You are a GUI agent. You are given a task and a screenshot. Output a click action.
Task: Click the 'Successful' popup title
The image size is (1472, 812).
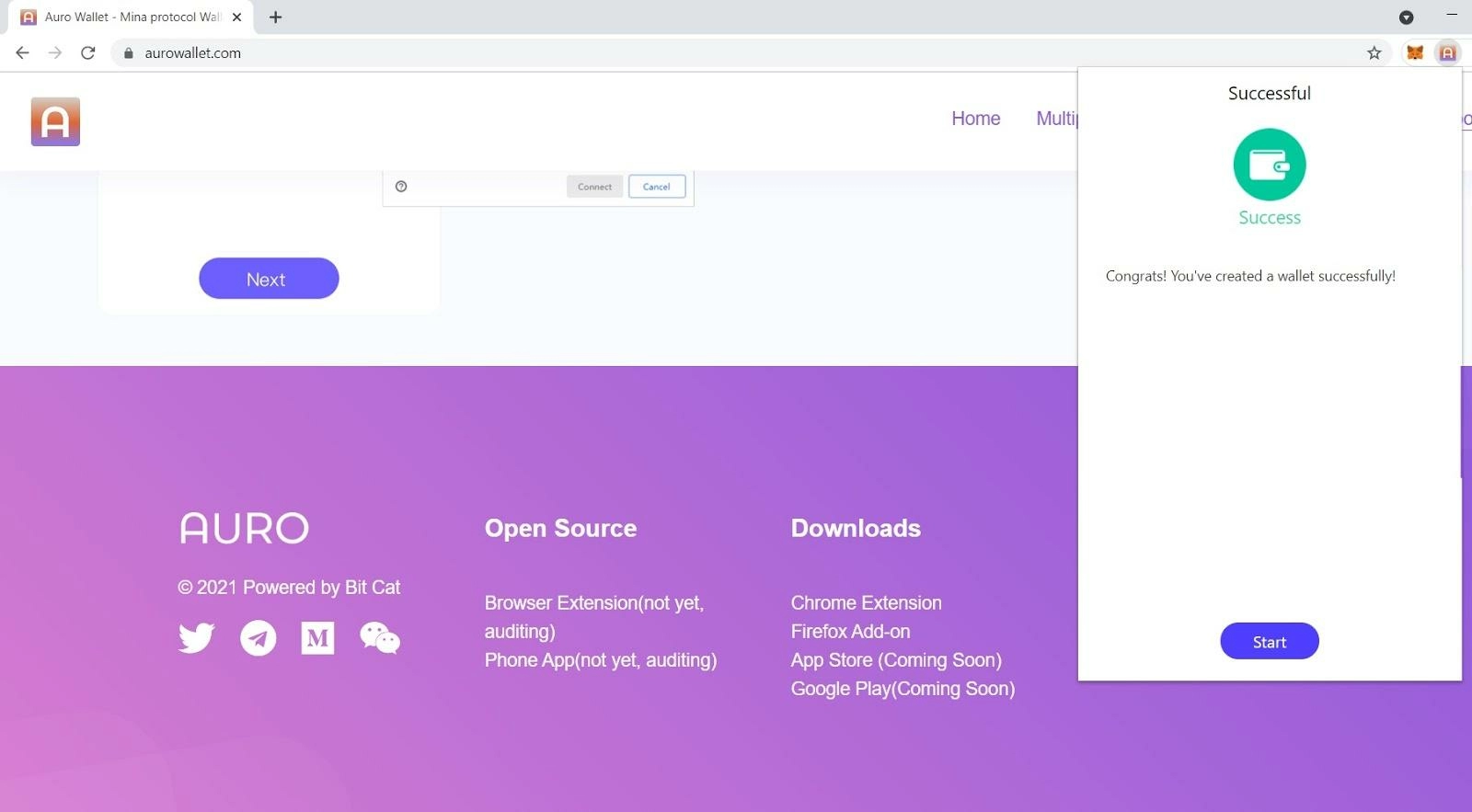pos(1270,93)
